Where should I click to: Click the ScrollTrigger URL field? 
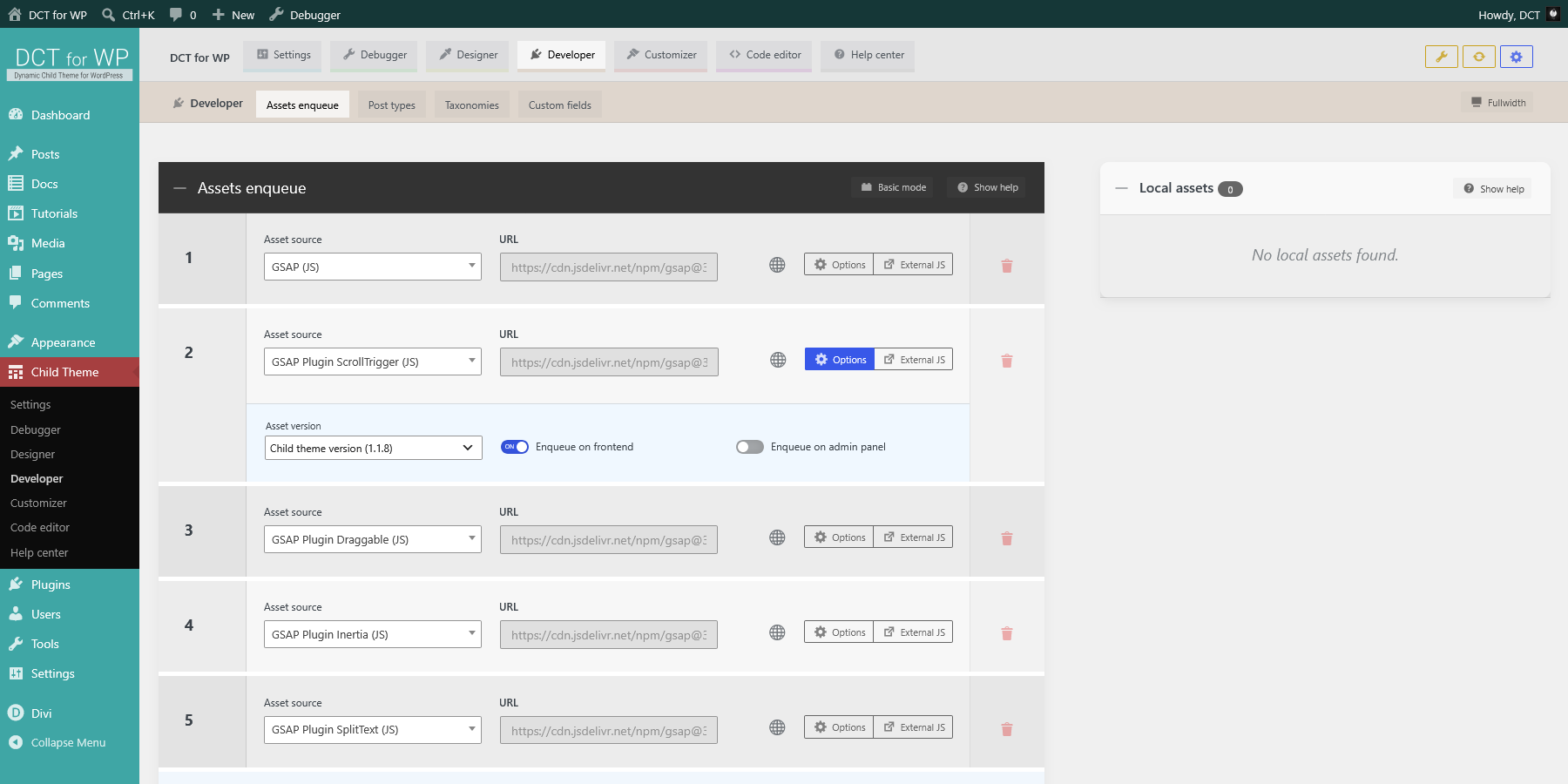[x=609, y=362]
